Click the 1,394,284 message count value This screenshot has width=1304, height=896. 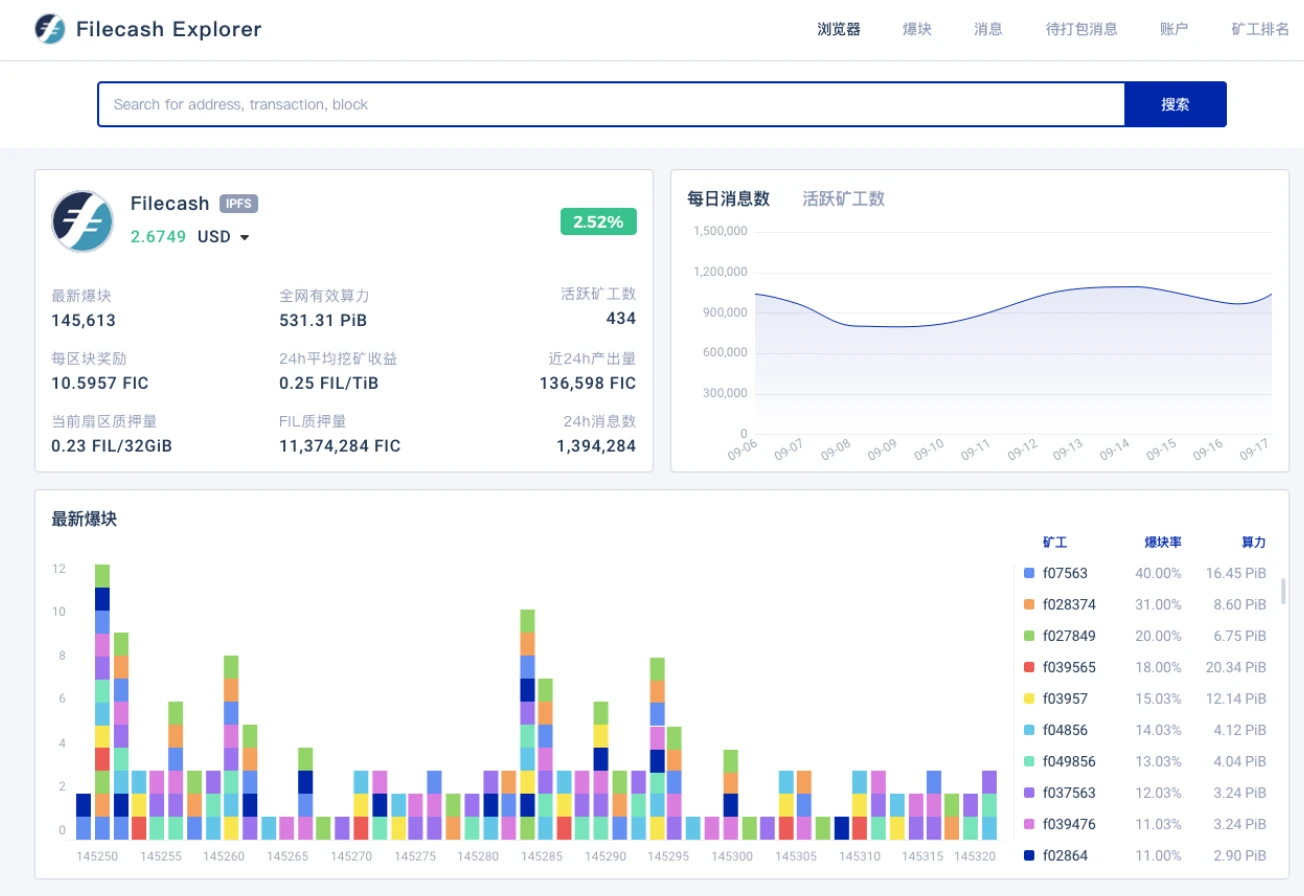[596, 446]
